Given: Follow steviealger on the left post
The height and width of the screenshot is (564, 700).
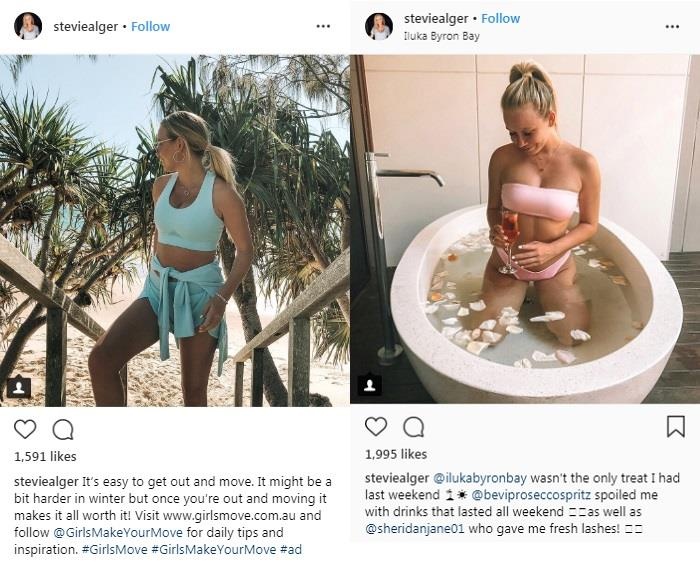Looking at the screenshot, I should pyautogui.click(x=151, y=26).
